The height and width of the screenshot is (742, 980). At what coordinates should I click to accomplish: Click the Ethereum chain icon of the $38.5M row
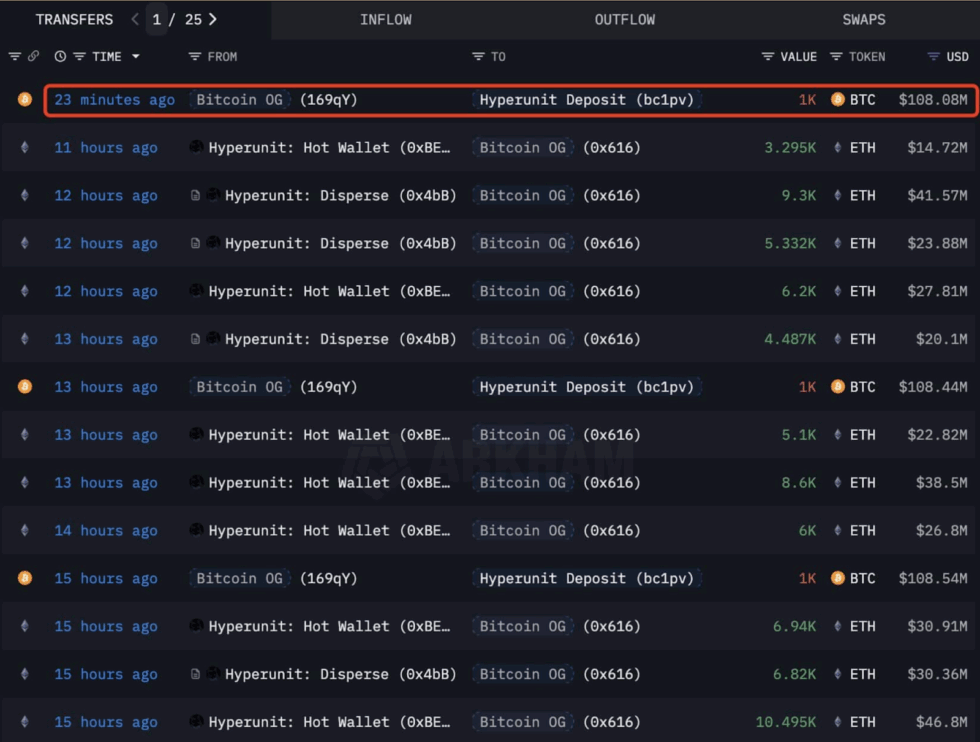pos(25,482)
